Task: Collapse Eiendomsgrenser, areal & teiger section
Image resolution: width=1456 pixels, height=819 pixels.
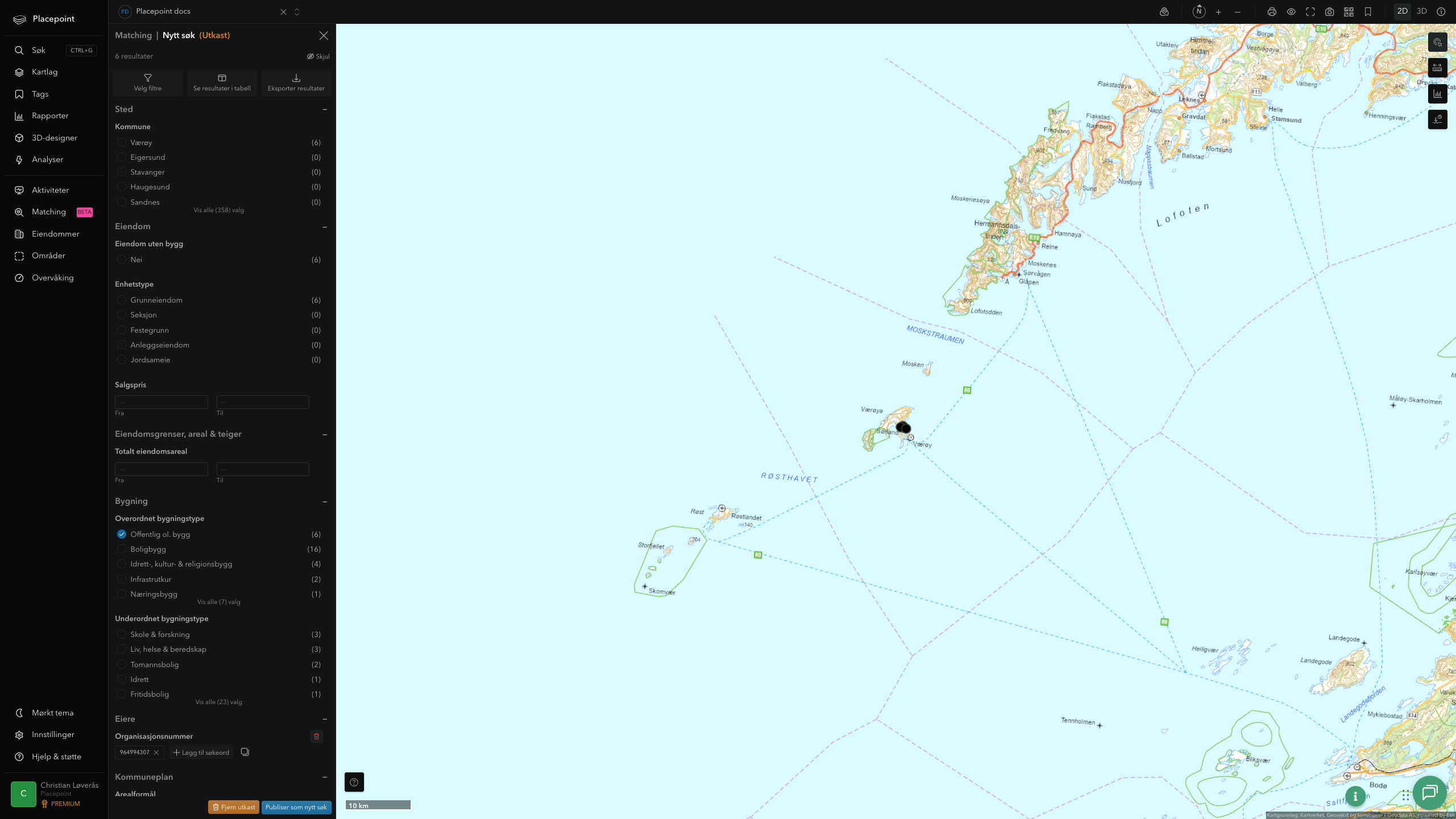Action: point(325,435)
